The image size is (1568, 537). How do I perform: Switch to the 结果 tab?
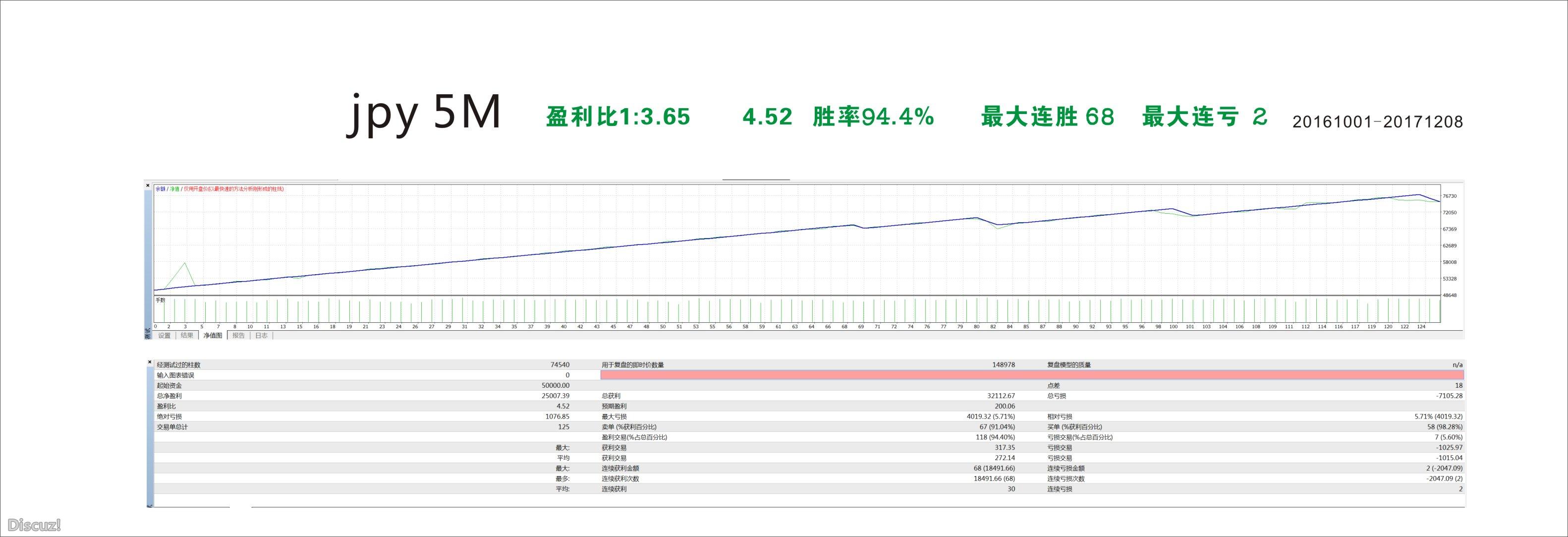pos(187,336)
